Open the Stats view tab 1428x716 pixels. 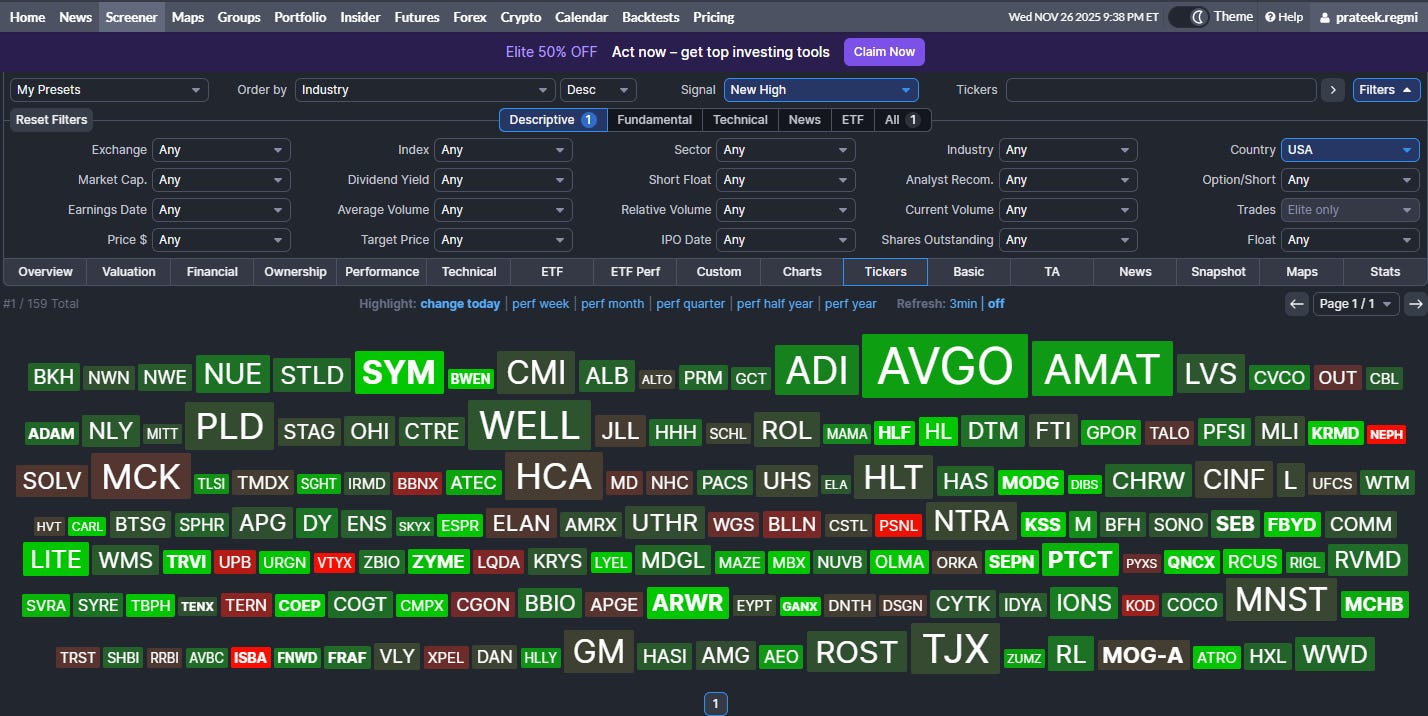coord(1385,272)
